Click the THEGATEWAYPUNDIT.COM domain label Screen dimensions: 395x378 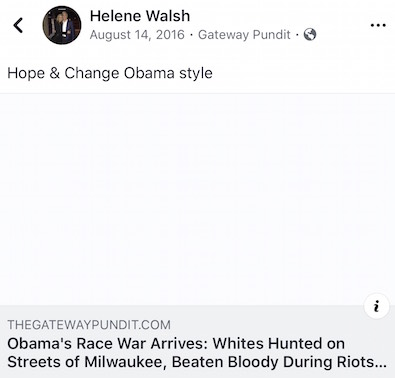[x=89, y=325]
